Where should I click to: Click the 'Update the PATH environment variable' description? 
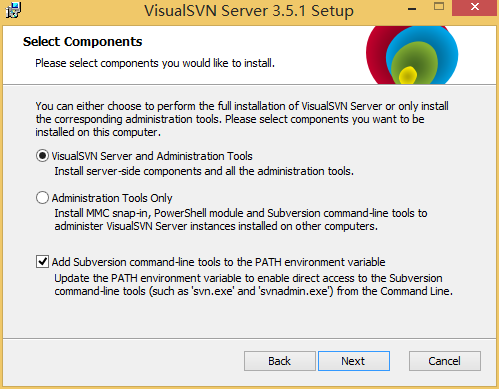pos(253,284)
